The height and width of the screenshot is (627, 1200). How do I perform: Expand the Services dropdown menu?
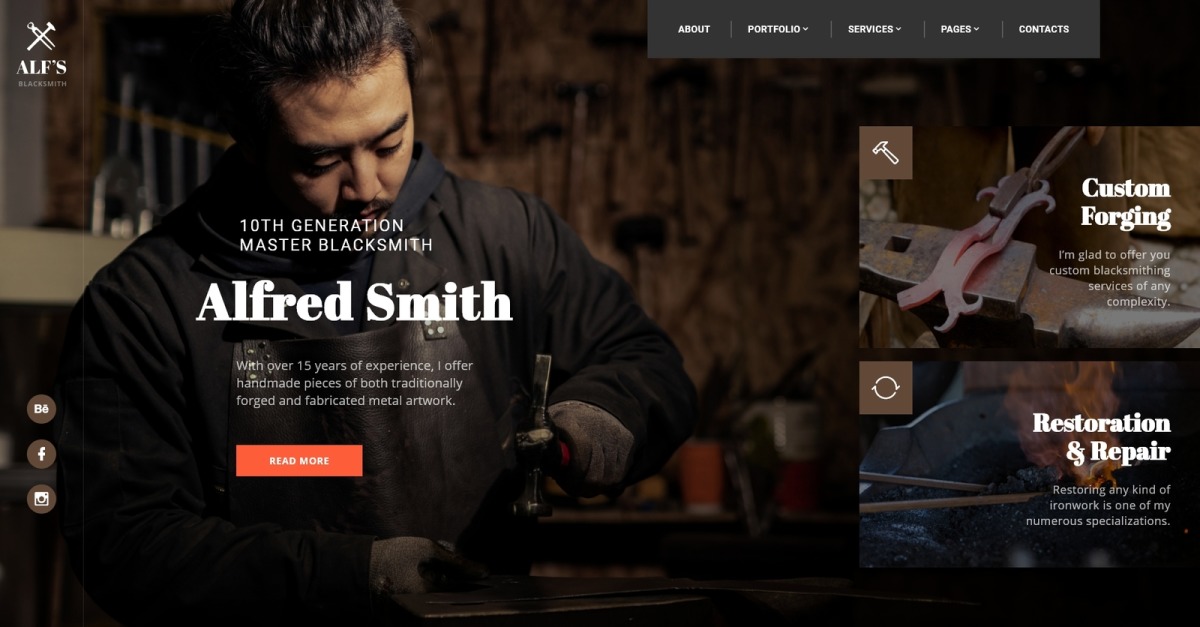click(875, 29)
